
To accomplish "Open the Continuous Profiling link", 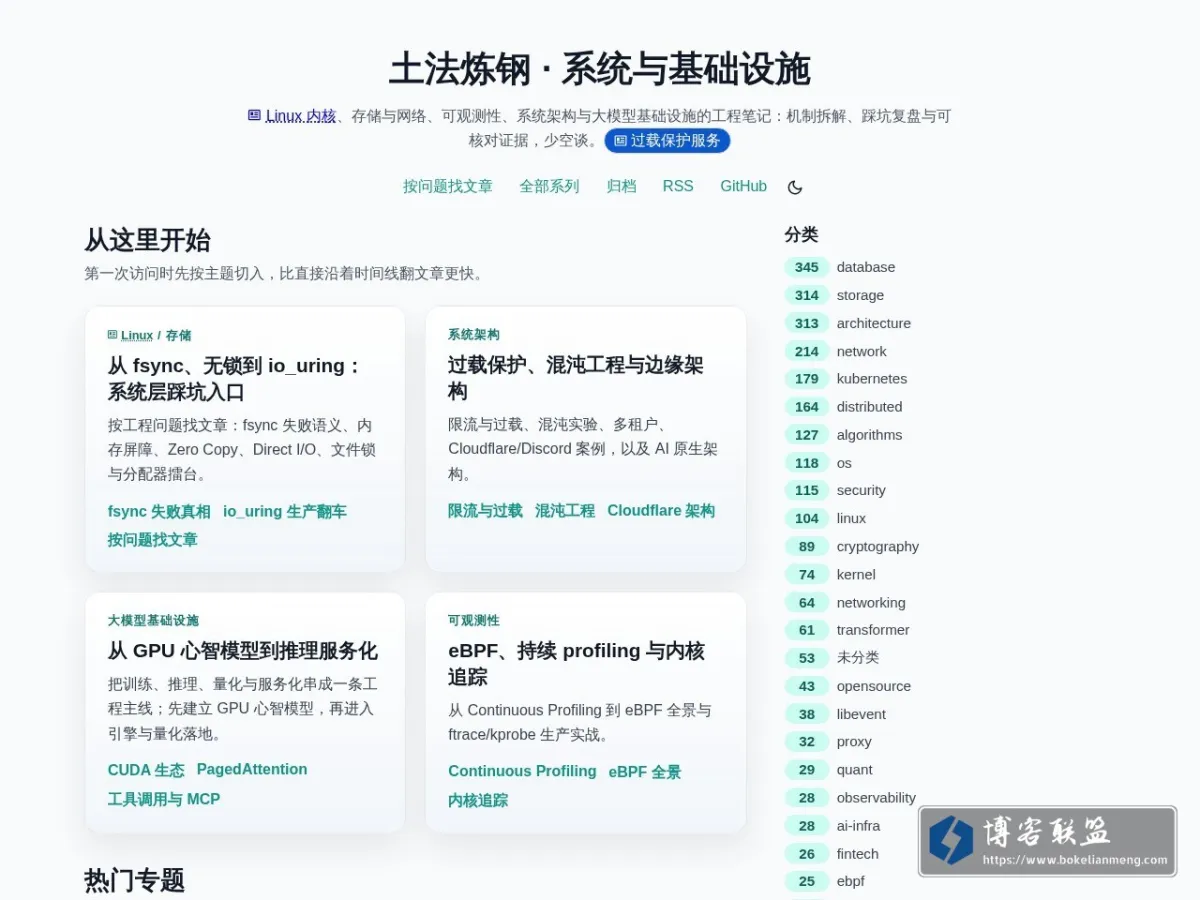I will click(522, 771).
